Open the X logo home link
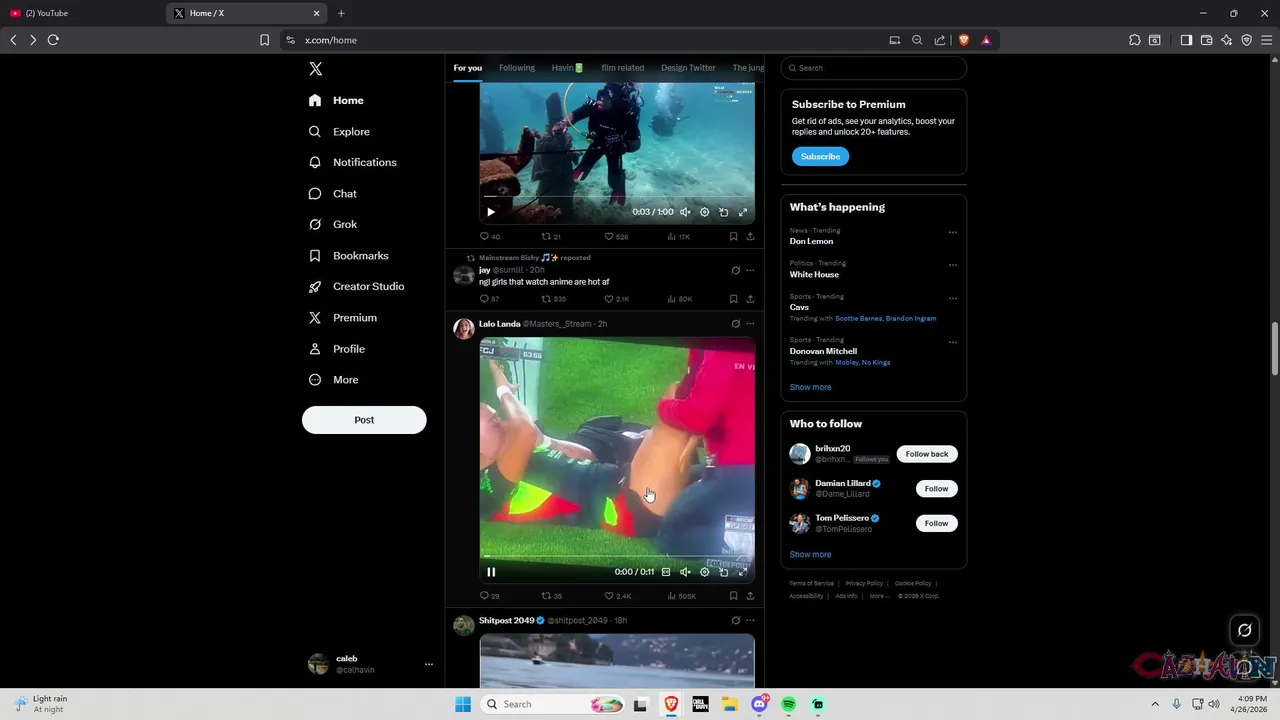The width and height of the screenshot is (1280, 720). coord(316,69)
